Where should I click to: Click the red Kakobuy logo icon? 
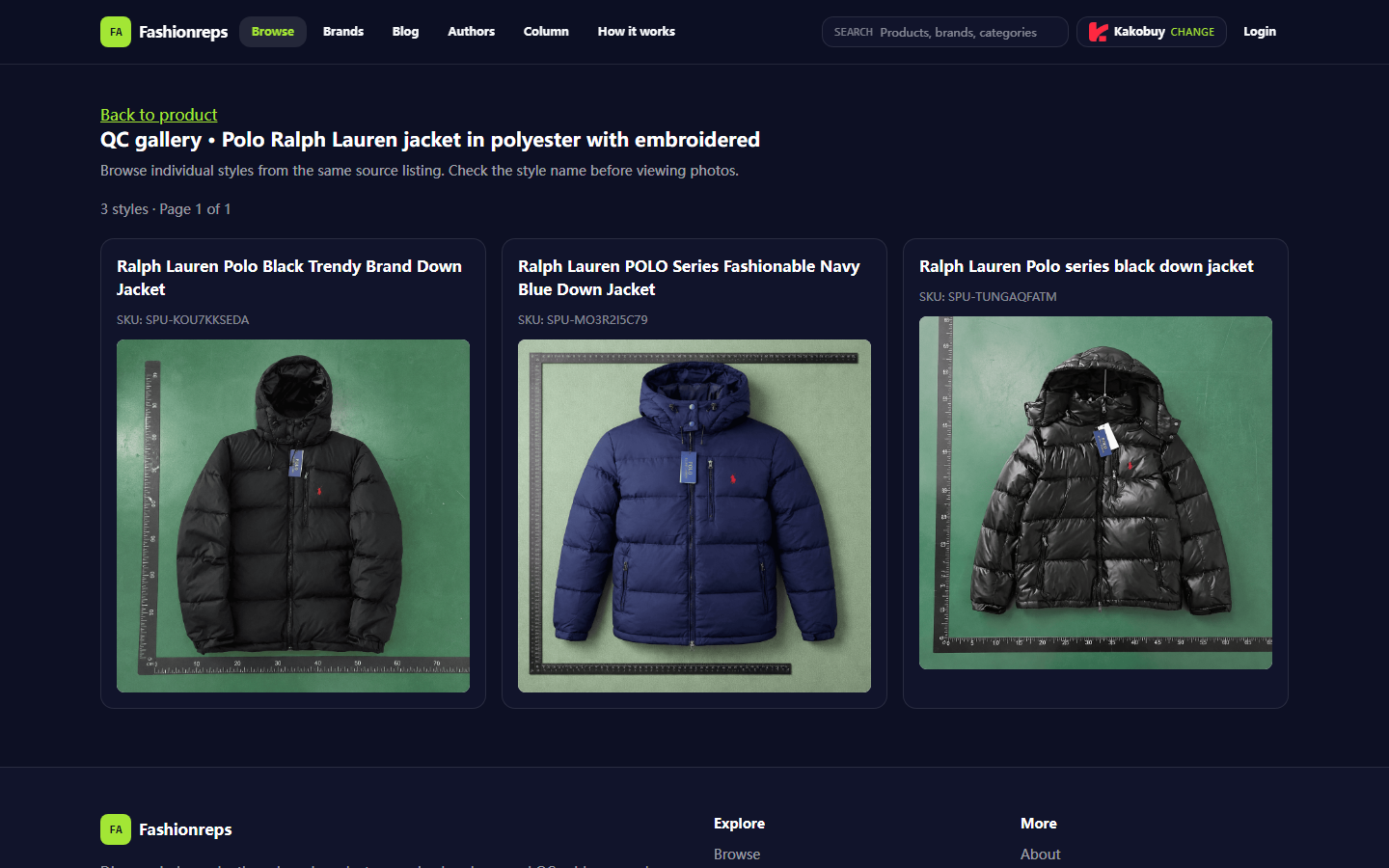click(1098, 32)
